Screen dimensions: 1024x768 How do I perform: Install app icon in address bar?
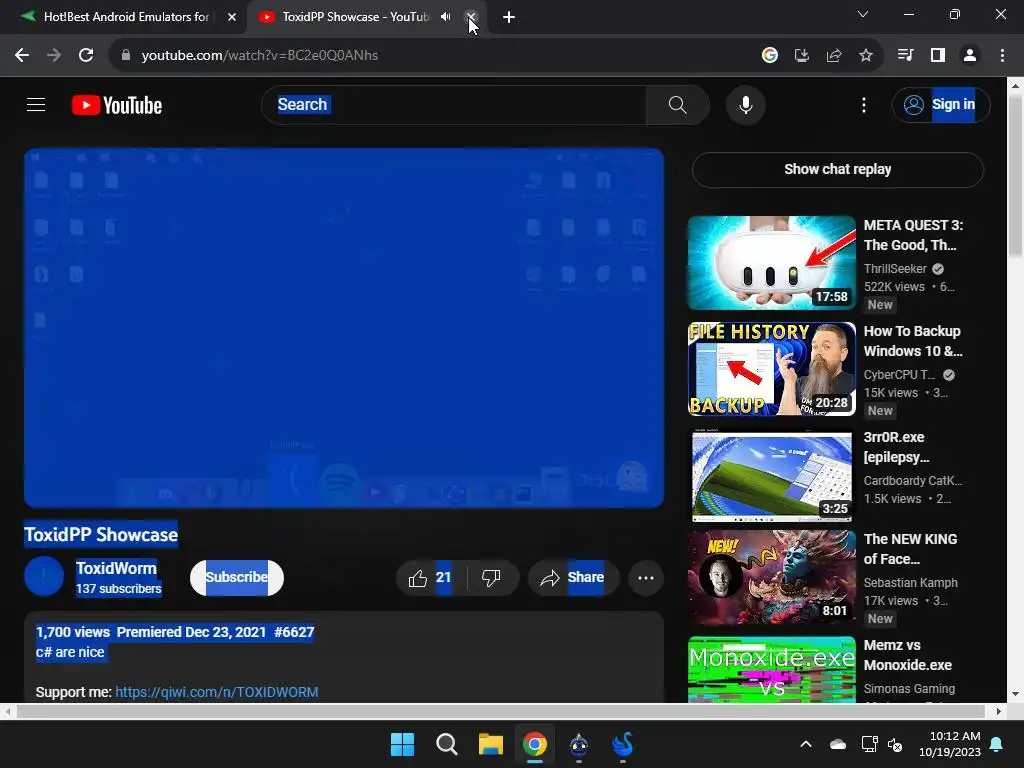tap(801, 56)
